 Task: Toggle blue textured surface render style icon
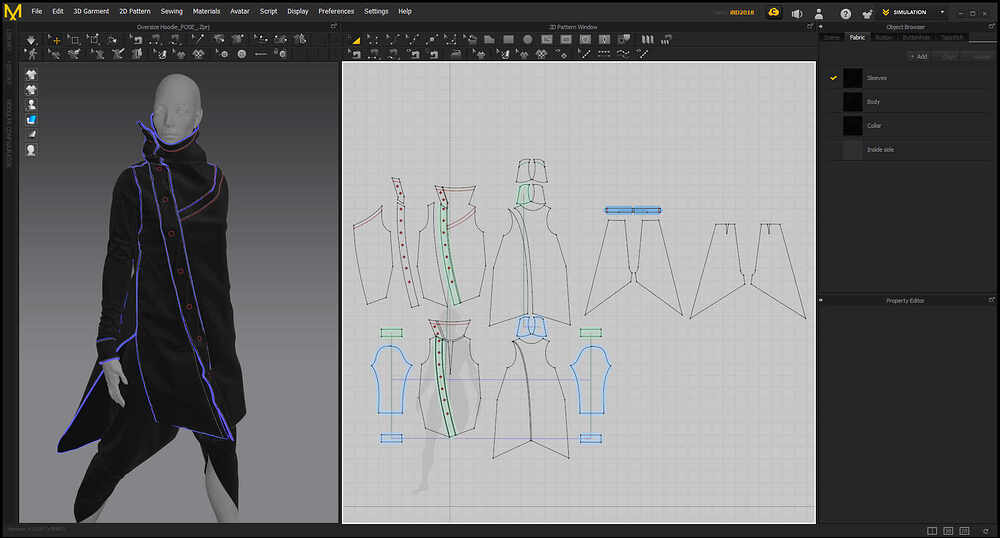[31, 120]
